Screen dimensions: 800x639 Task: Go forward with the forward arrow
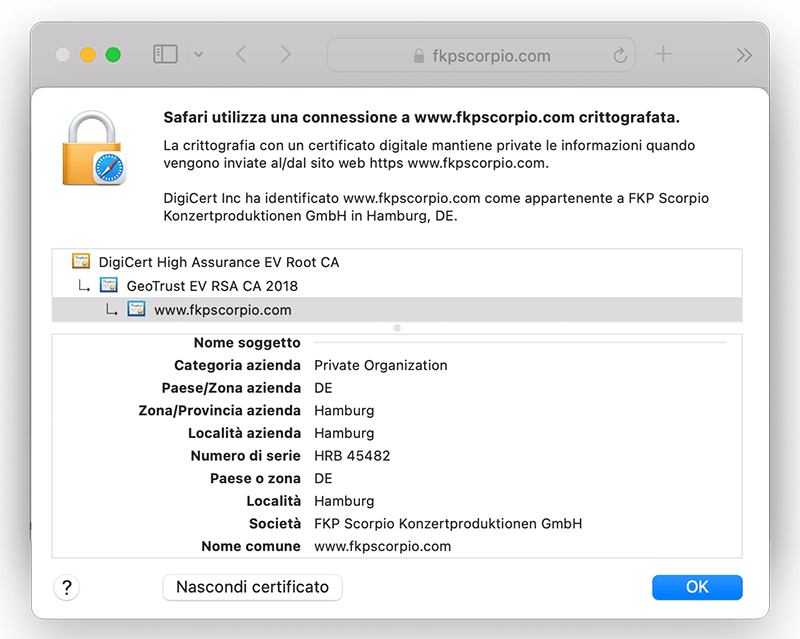coord(285,54)
